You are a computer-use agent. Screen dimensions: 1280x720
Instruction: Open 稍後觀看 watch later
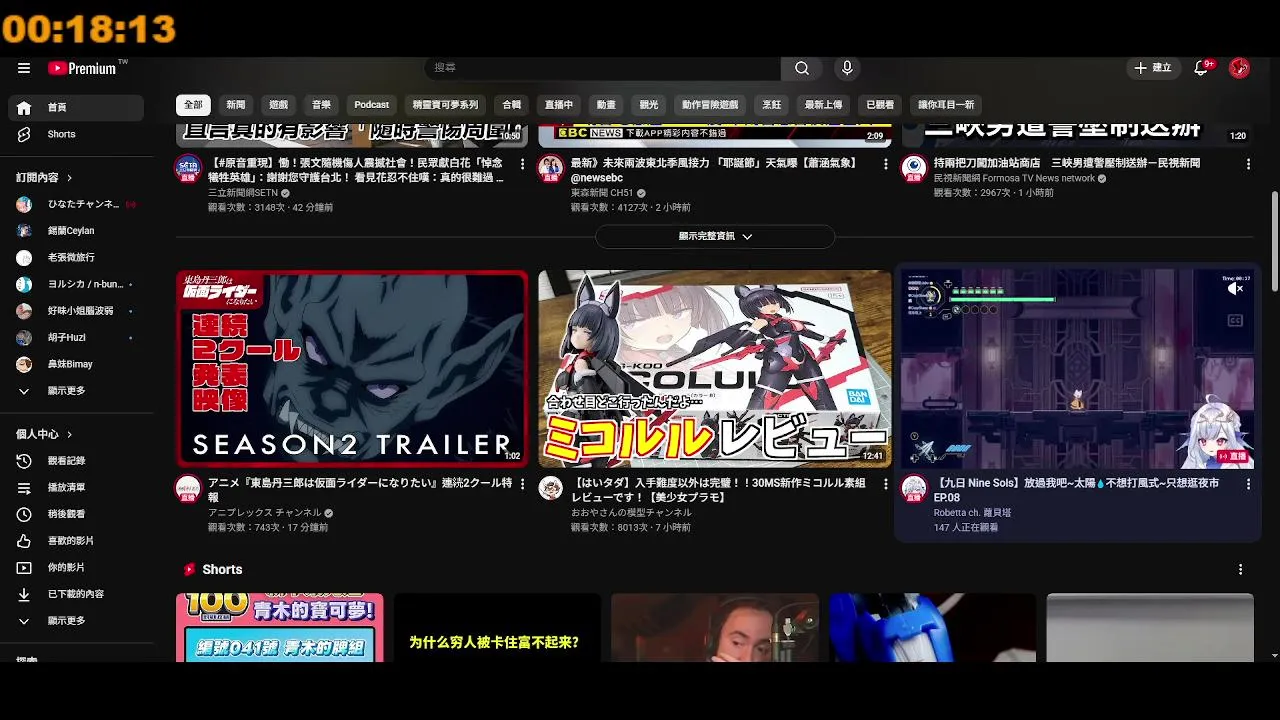pyautogui.click(x=76, y=514)
